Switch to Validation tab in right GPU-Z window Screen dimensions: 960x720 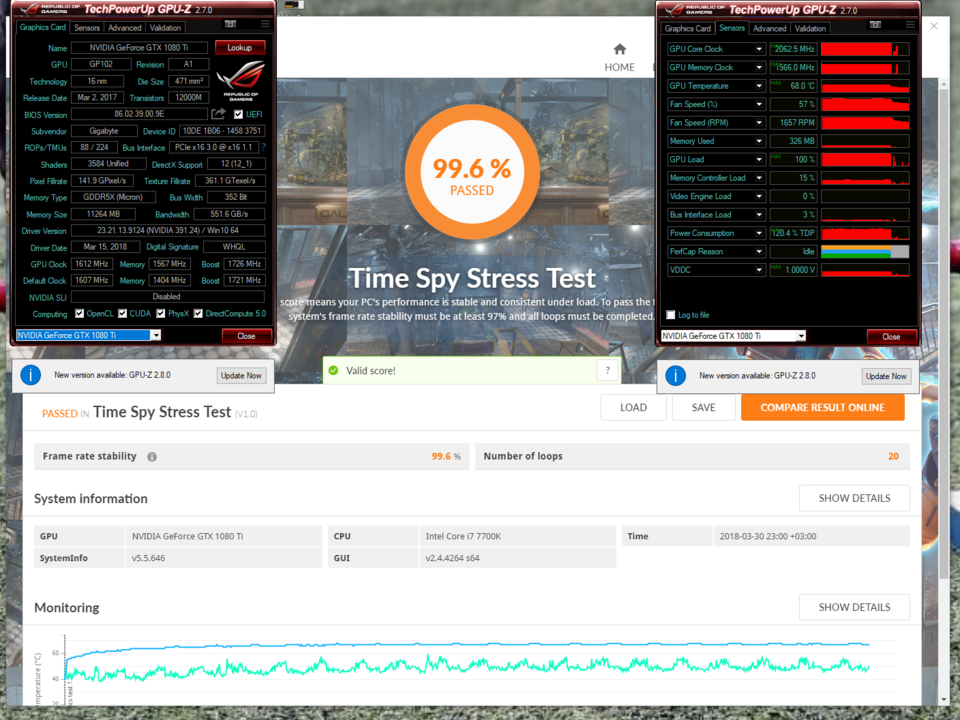coord(810,28)
